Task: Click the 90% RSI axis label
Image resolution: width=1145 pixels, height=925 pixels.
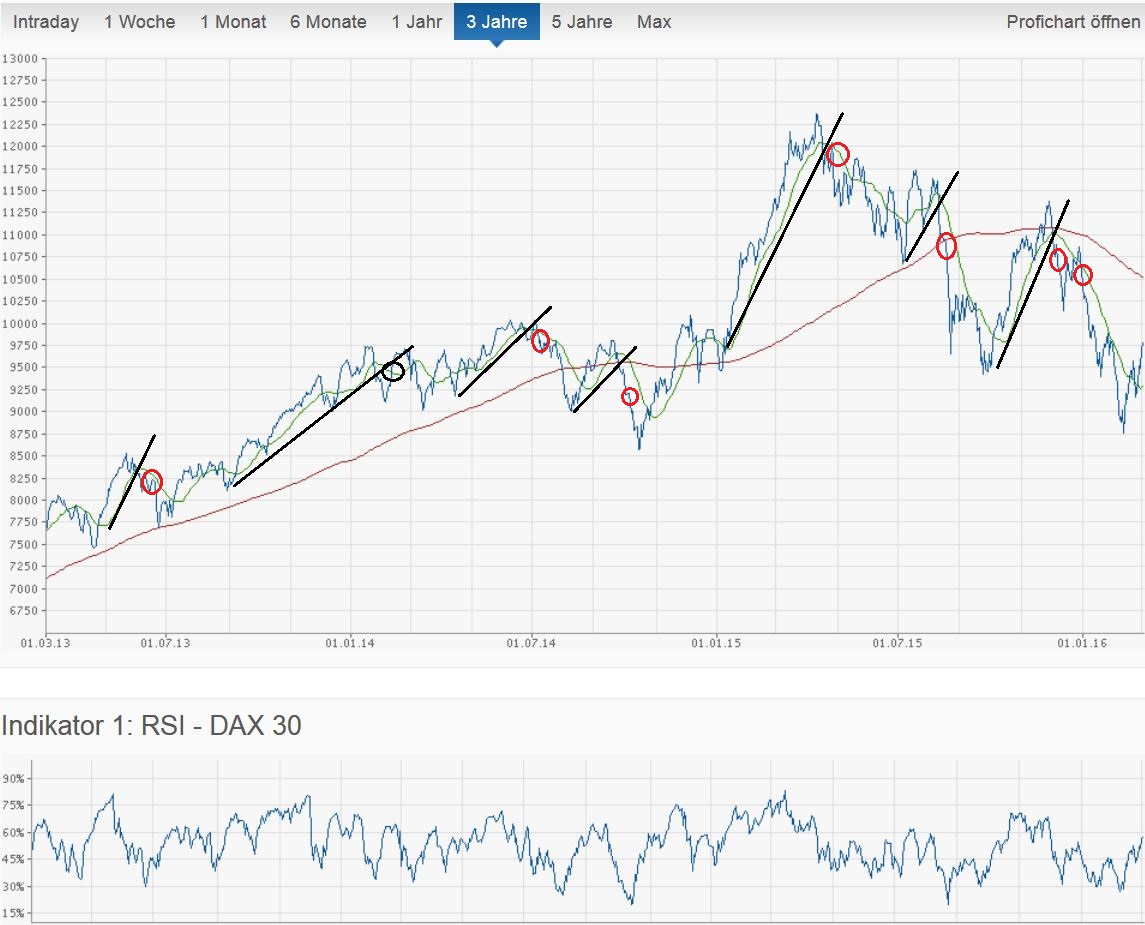Action: coord(13,779)
